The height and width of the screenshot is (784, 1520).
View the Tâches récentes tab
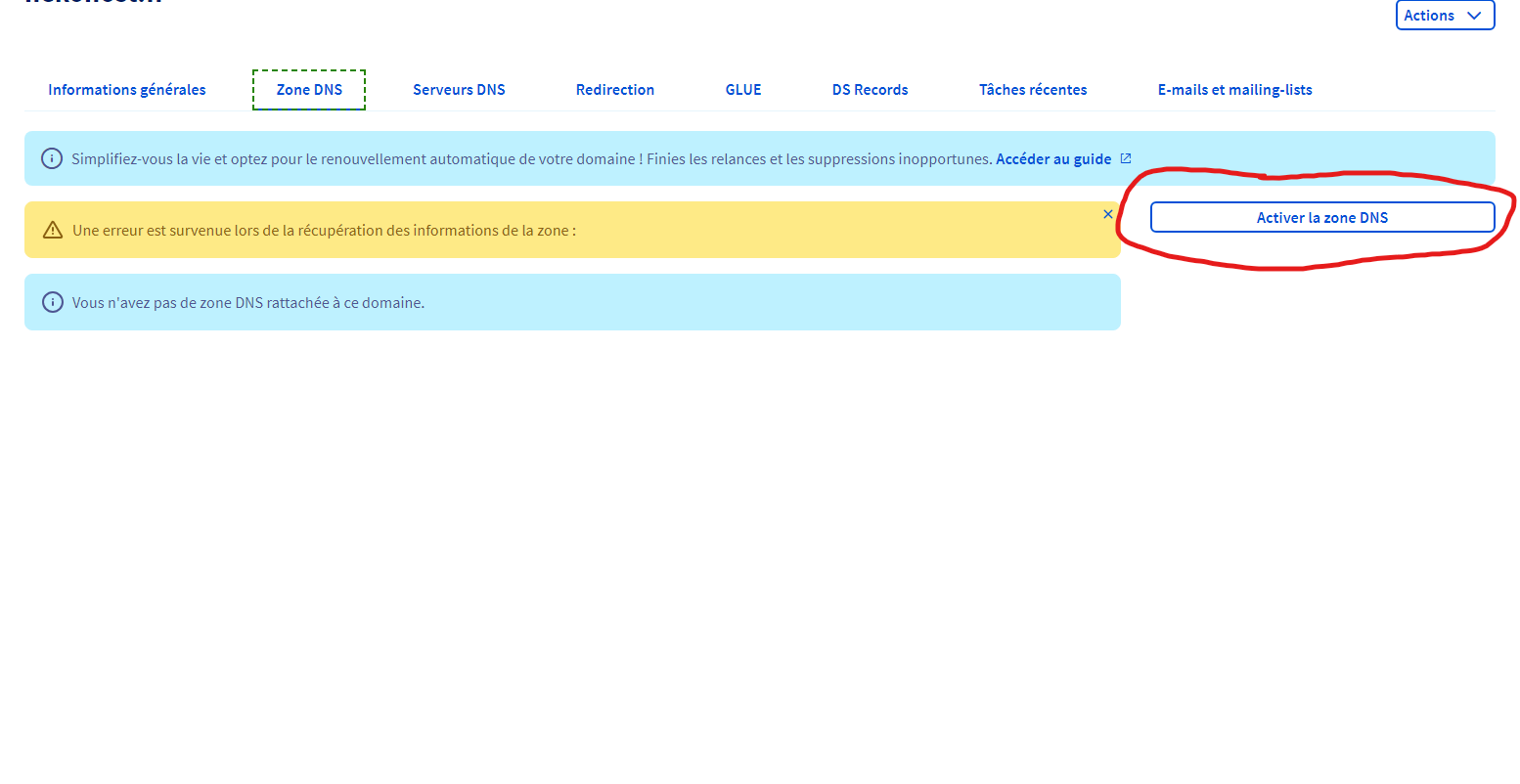[x=1033, y=90]
